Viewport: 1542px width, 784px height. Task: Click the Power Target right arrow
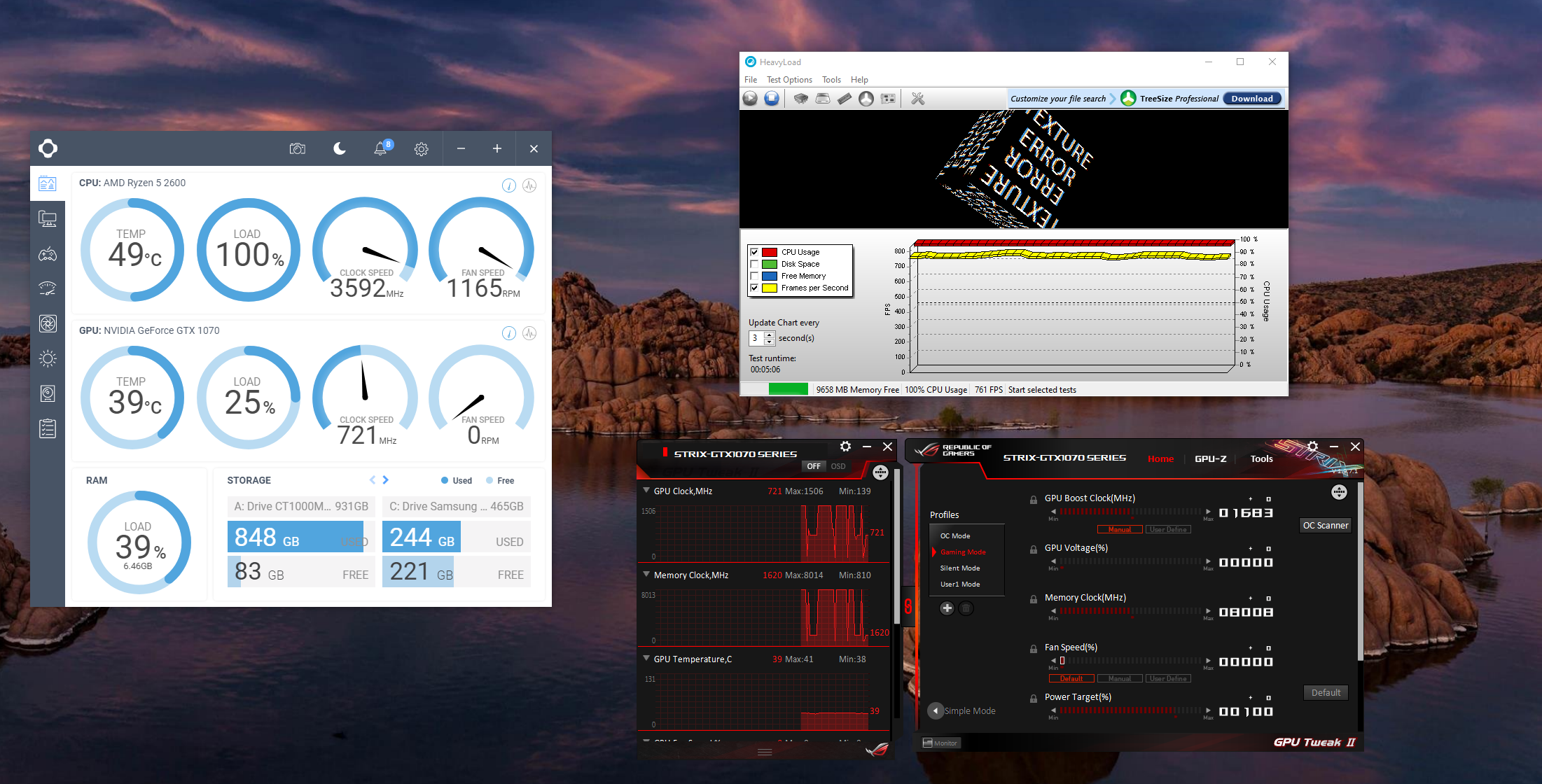pos(1208,710)
